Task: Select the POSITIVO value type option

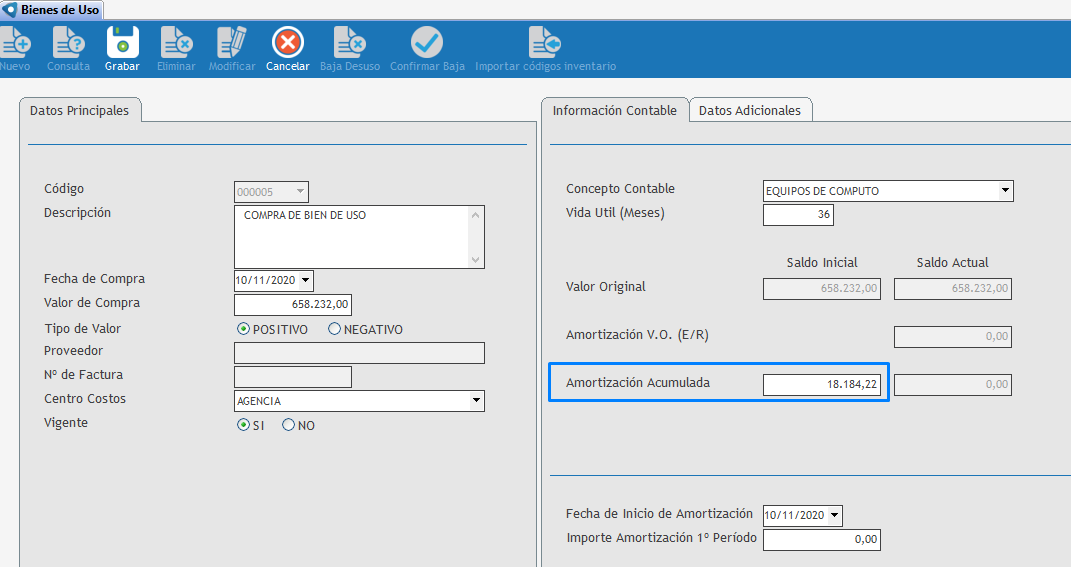Action: click(x=243, y=329)
